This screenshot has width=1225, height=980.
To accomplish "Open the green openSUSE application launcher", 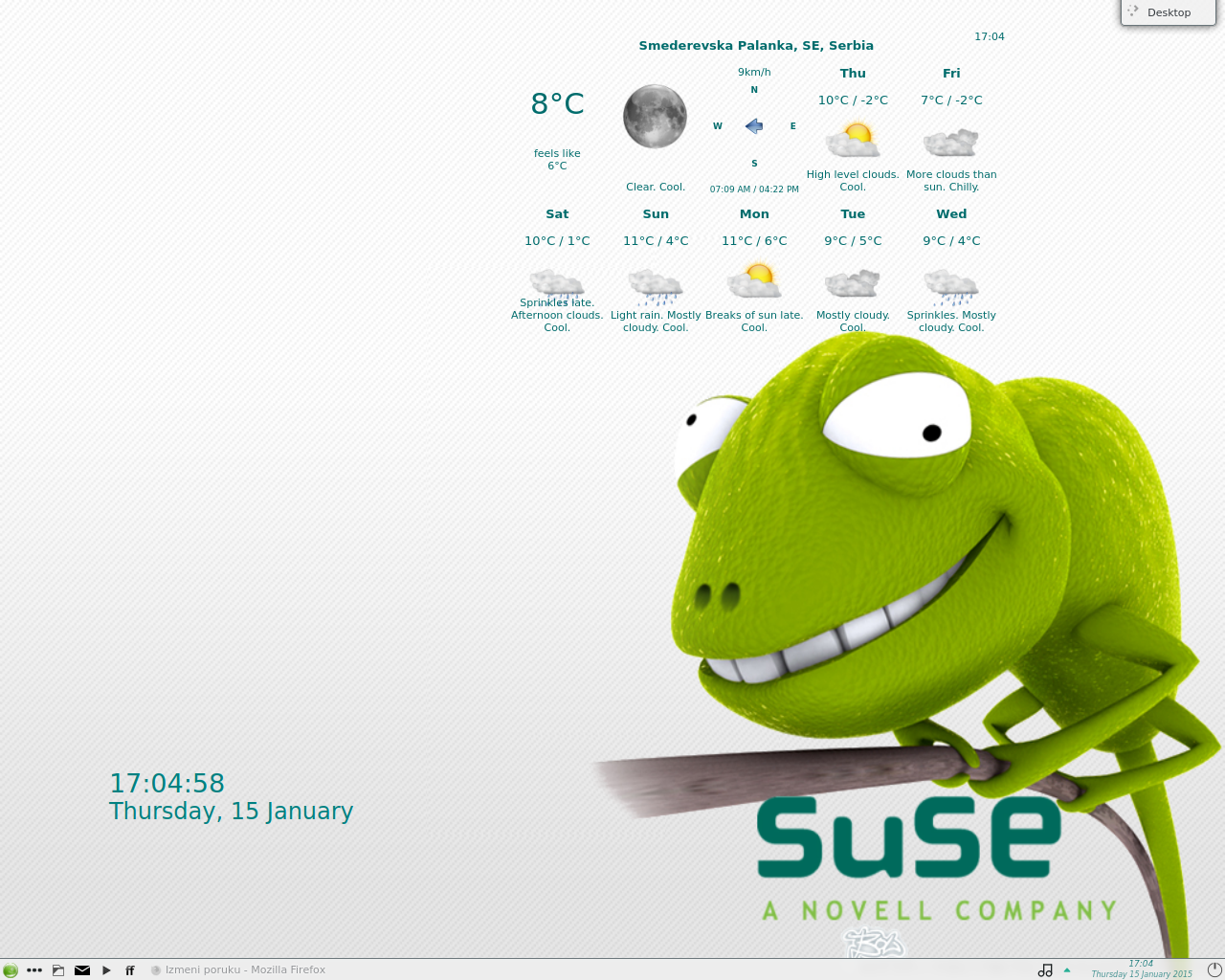I will tap(11, 970).
